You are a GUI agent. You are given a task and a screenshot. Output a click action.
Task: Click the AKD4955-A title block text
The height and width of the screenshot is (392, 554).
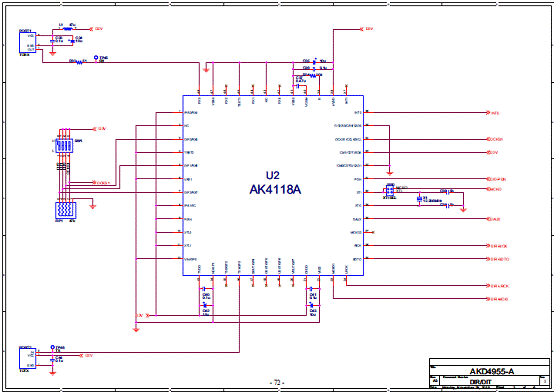(x=491, y=371)
